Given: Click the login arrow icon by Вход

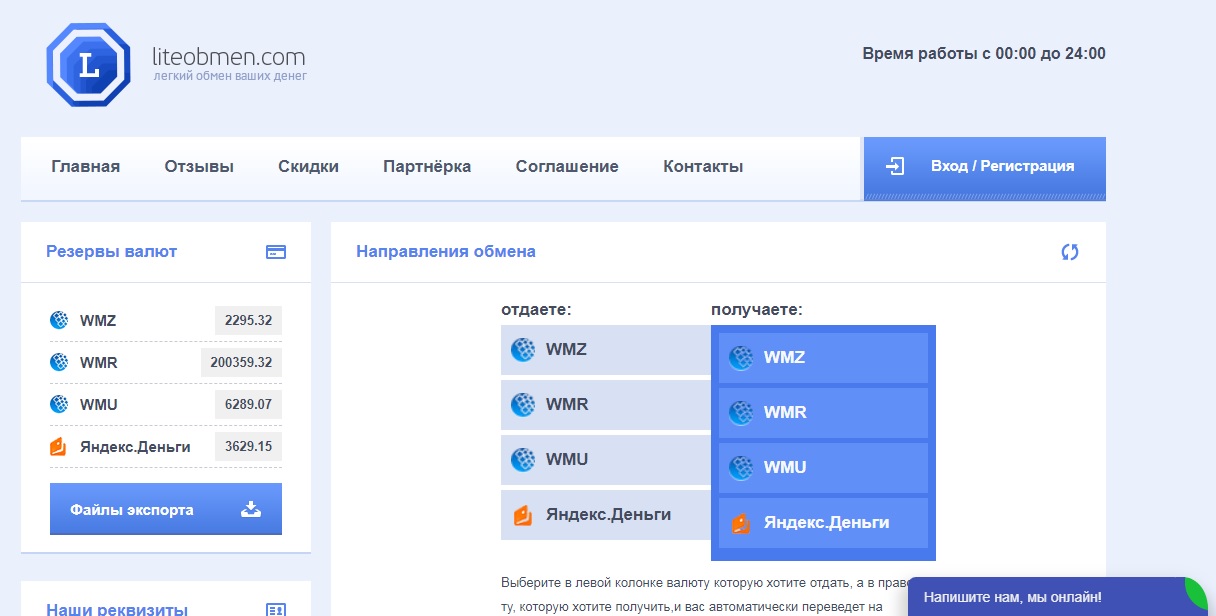Looking at the screenshot, I should (896, 166).
